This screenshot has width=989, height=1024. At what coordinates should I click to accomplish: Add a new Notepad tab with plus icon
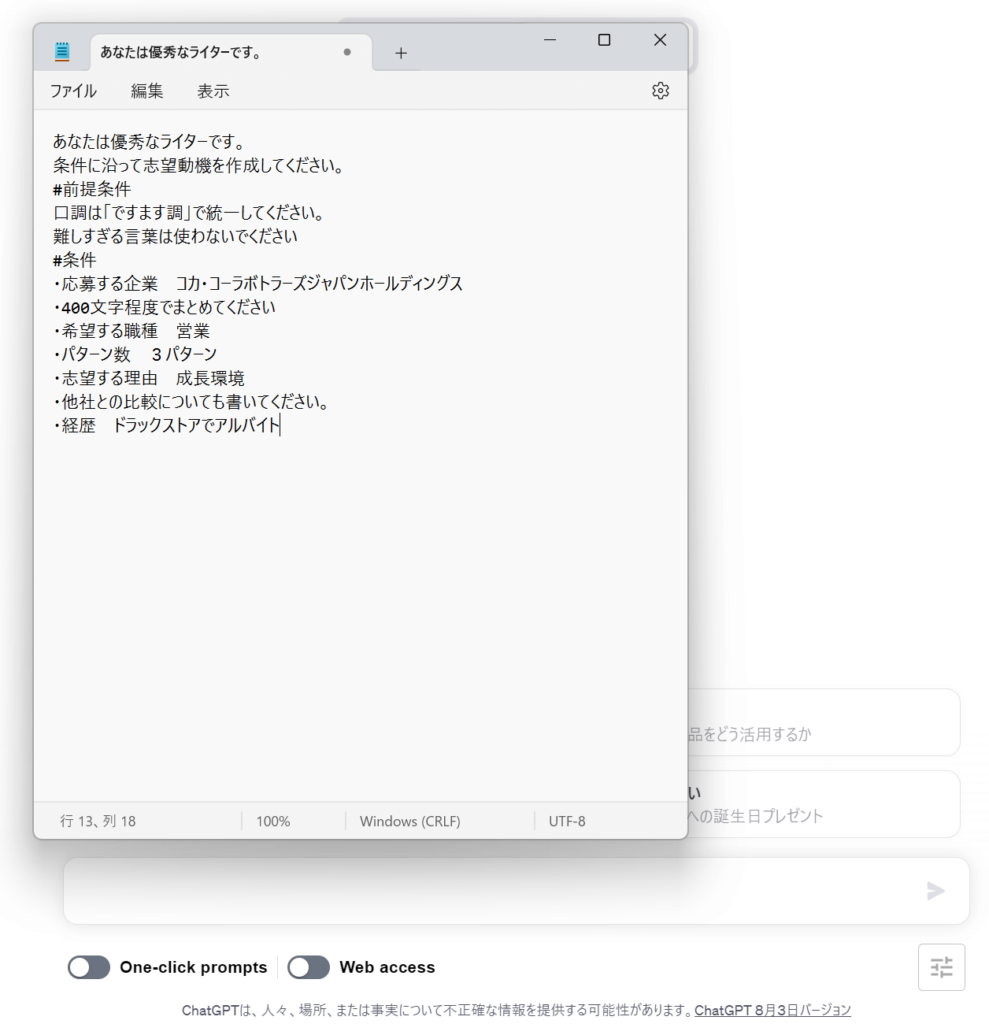[x=401, y=53]
